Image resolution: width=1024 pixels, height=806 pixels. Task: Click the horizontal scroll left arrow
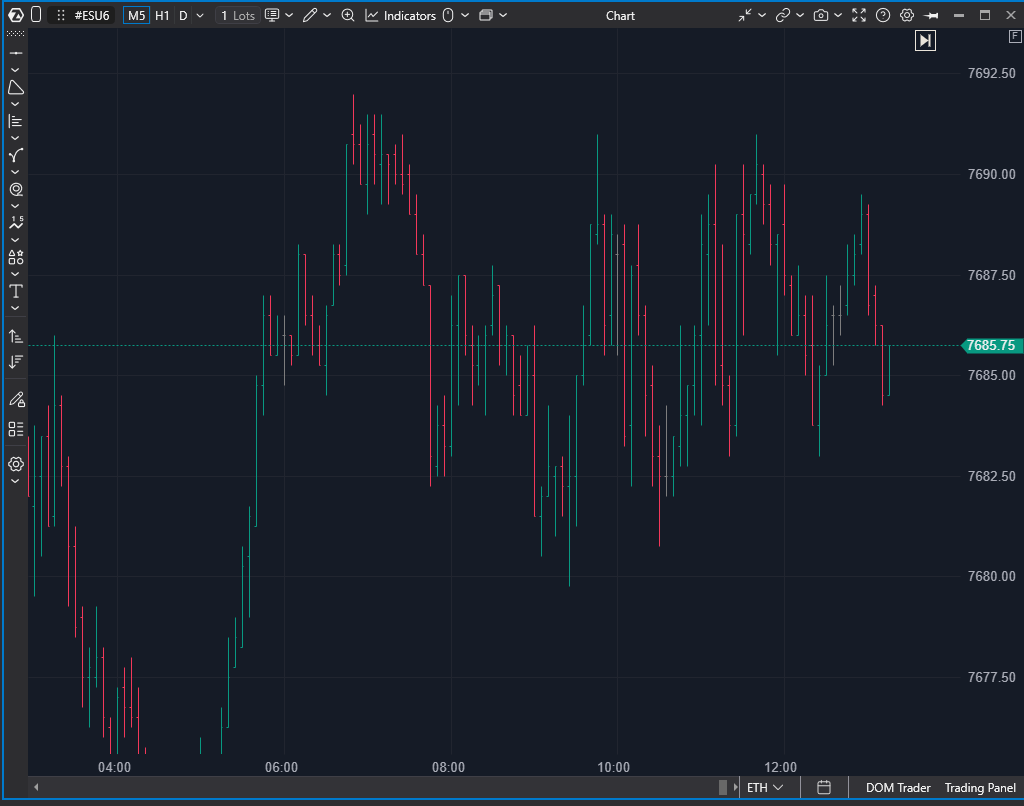pos(37,787)
